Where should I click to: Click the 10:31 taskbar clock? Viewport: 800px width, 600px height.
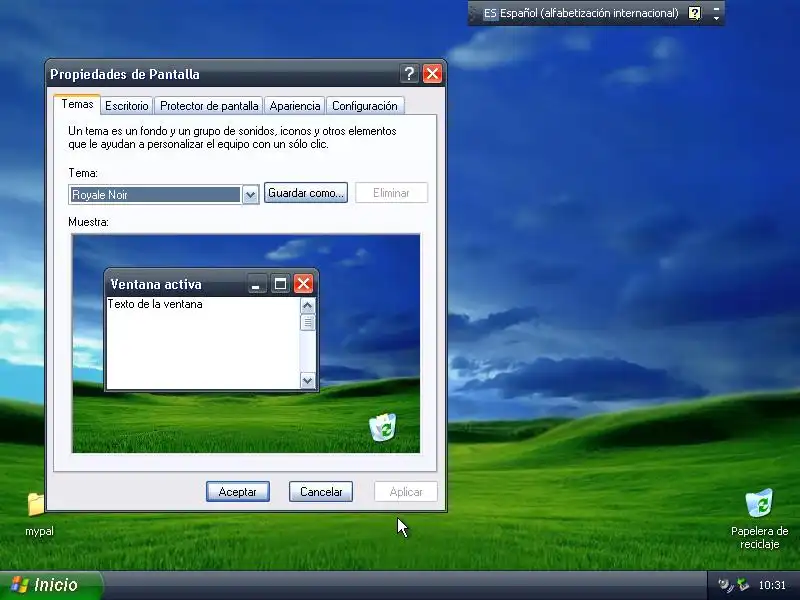tap(772, 585)
